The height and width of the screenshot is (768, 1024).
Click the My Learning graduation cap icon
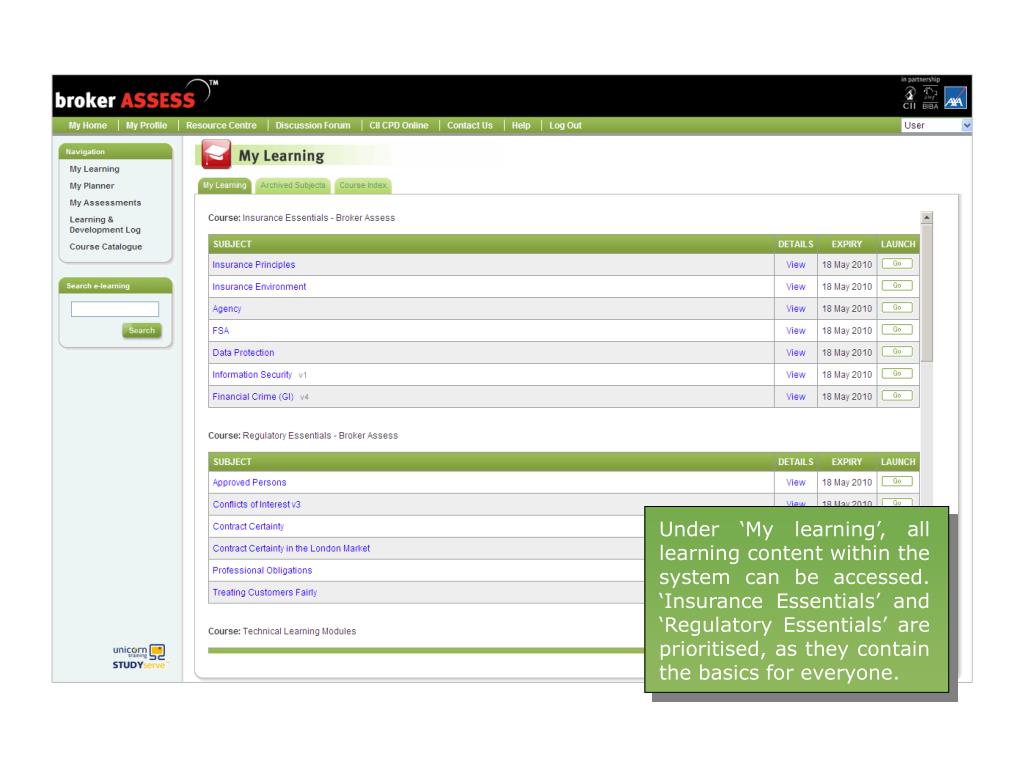(216, 155)
